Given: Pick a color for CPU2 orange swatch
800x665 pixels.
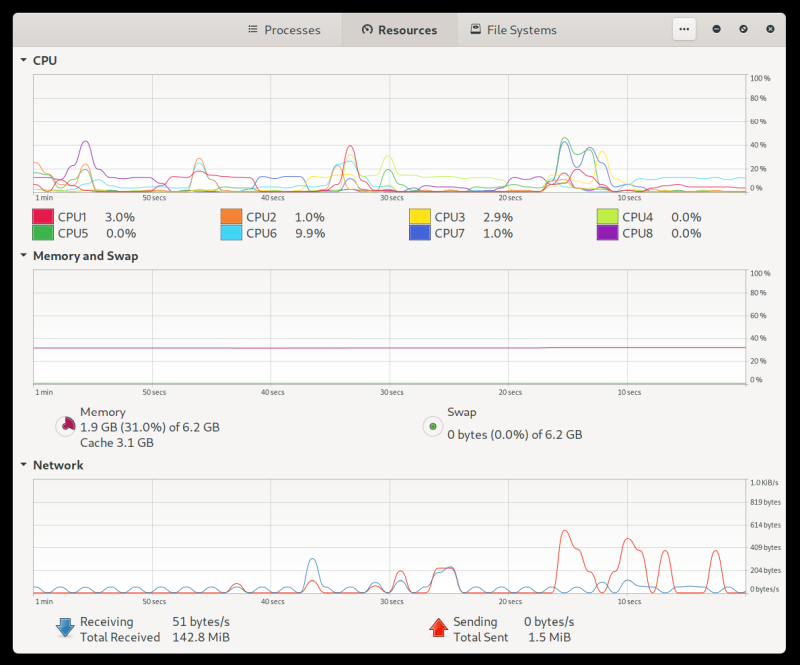Looking at the screenshot, I should (x=231, y=217).
